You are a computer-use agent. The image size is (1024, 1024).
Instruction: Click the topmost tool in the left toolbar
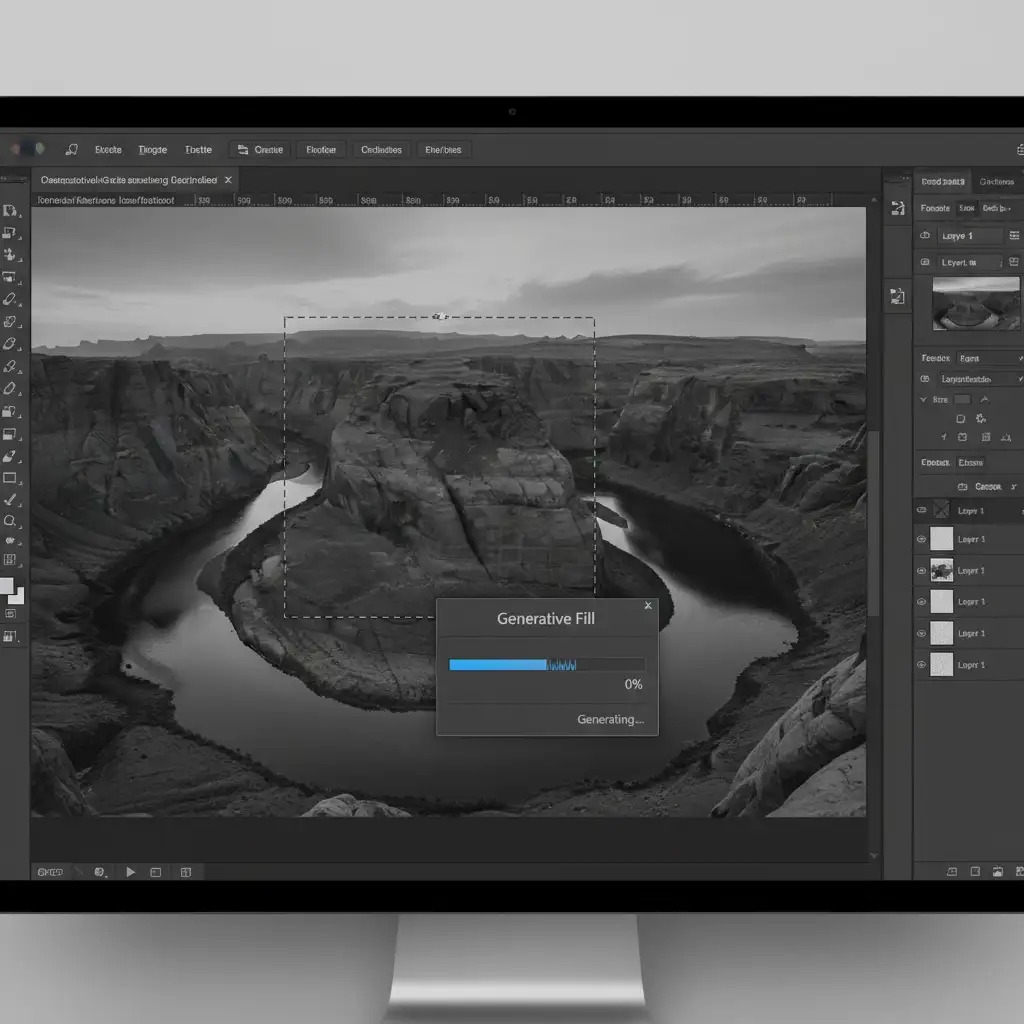coord(10,211)
